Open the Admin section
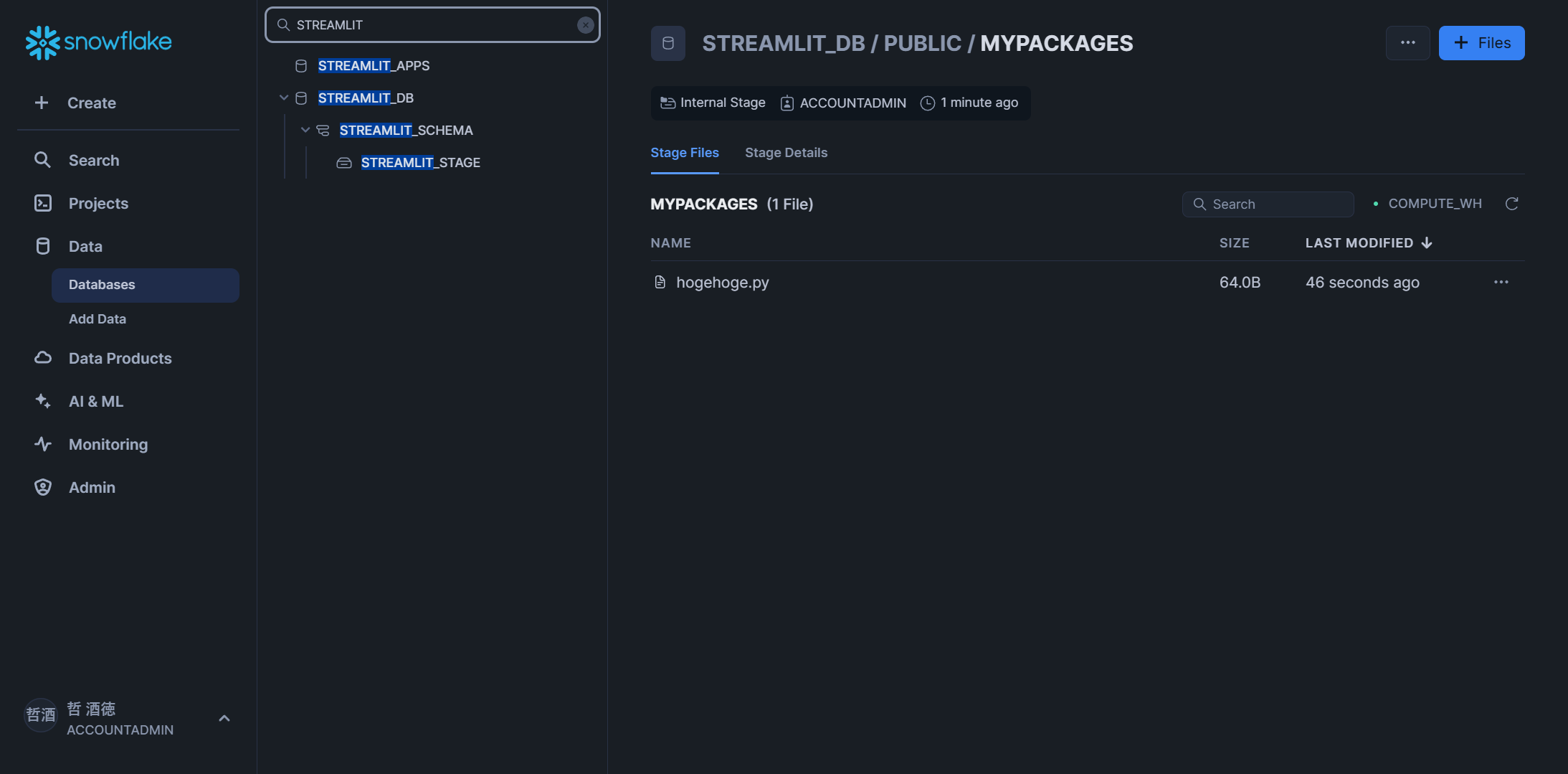This screenshot has height=774, width=1568. [x=92, y=487]
